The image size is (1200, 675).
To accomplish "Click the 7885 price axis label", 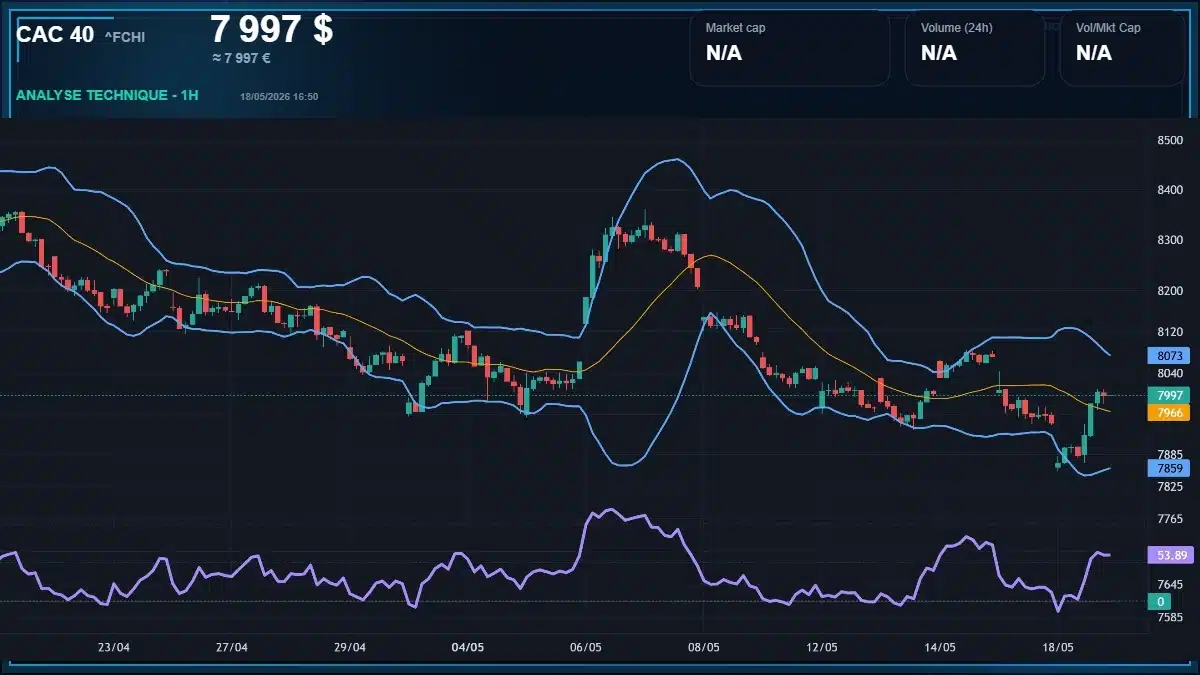I will point(1170,455).
